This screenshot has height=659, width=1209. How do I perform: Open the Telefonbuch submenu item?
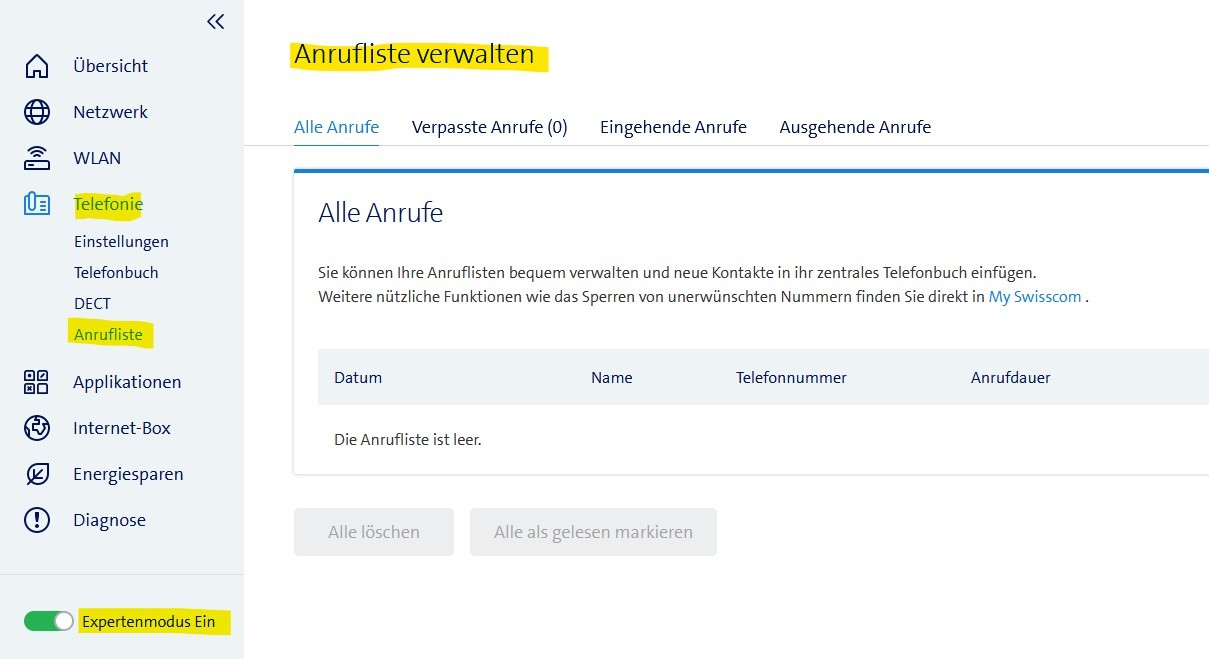(116, 272)
